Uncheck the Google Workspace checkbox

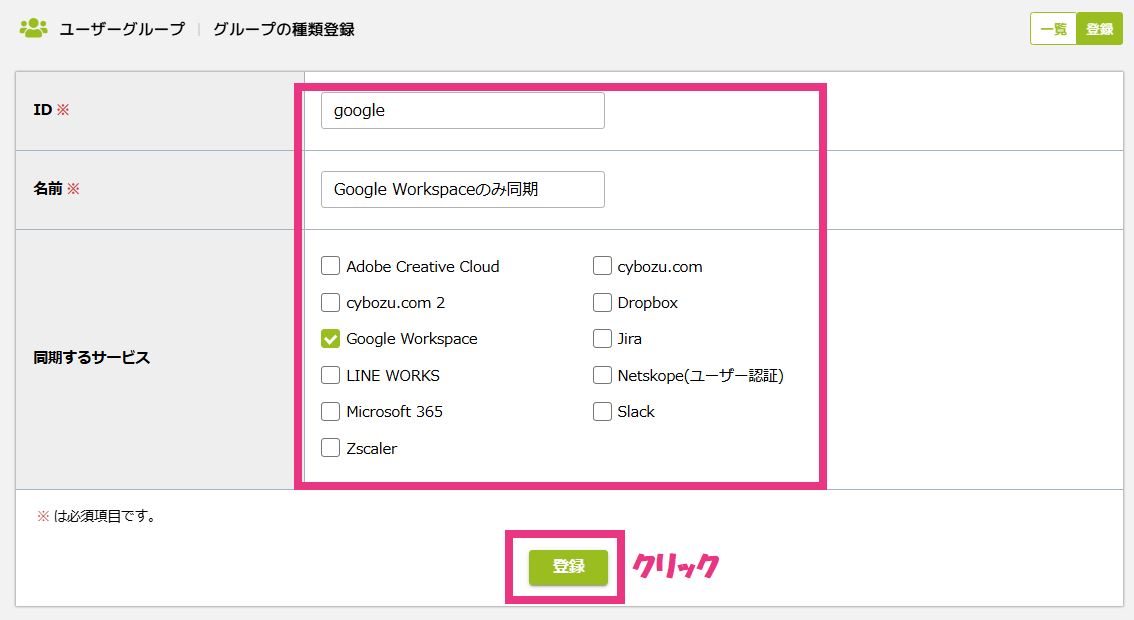[331, 339]
